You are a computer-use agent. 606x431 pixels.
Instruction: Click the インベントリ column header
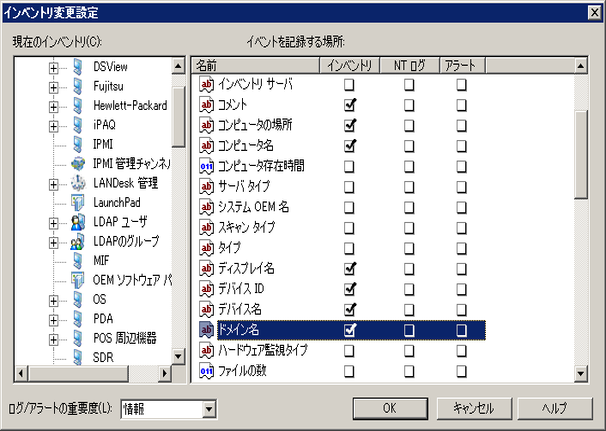tap(350, 66)
